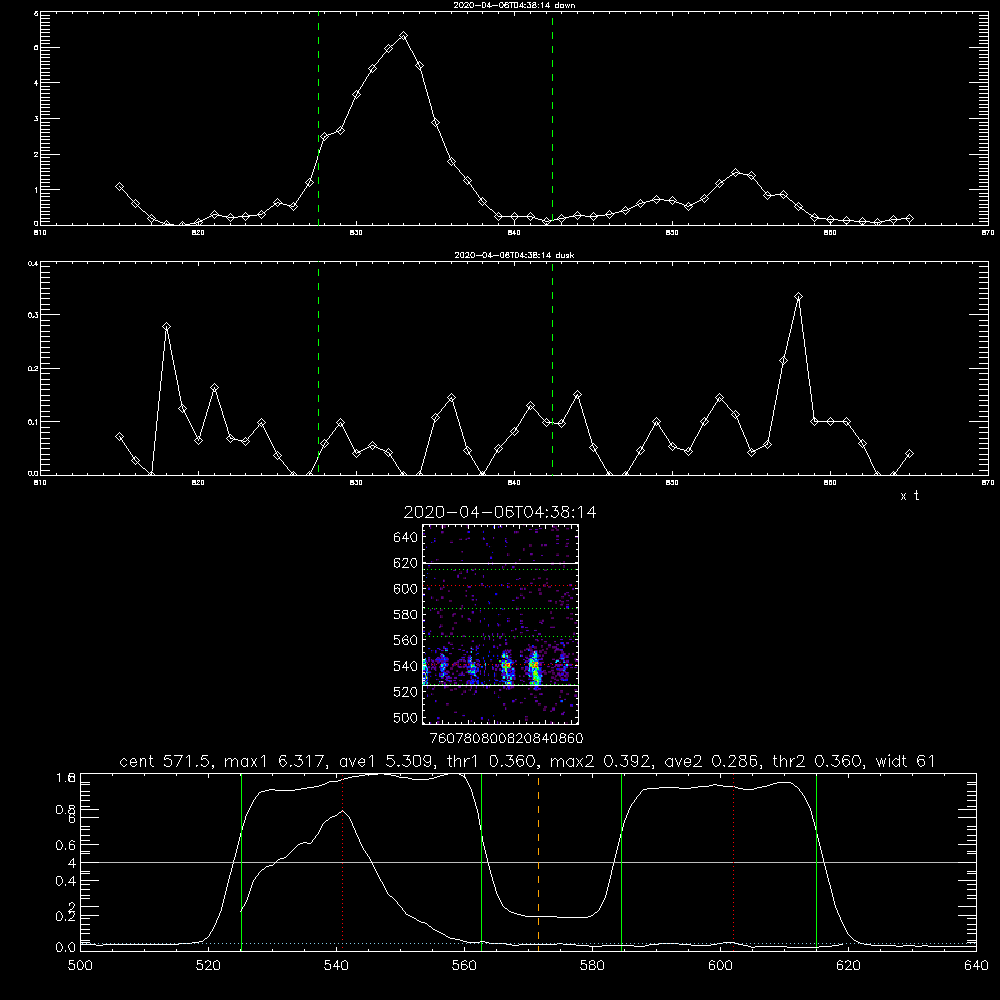Click the dusk peak marker near 818

pos(166,327)
